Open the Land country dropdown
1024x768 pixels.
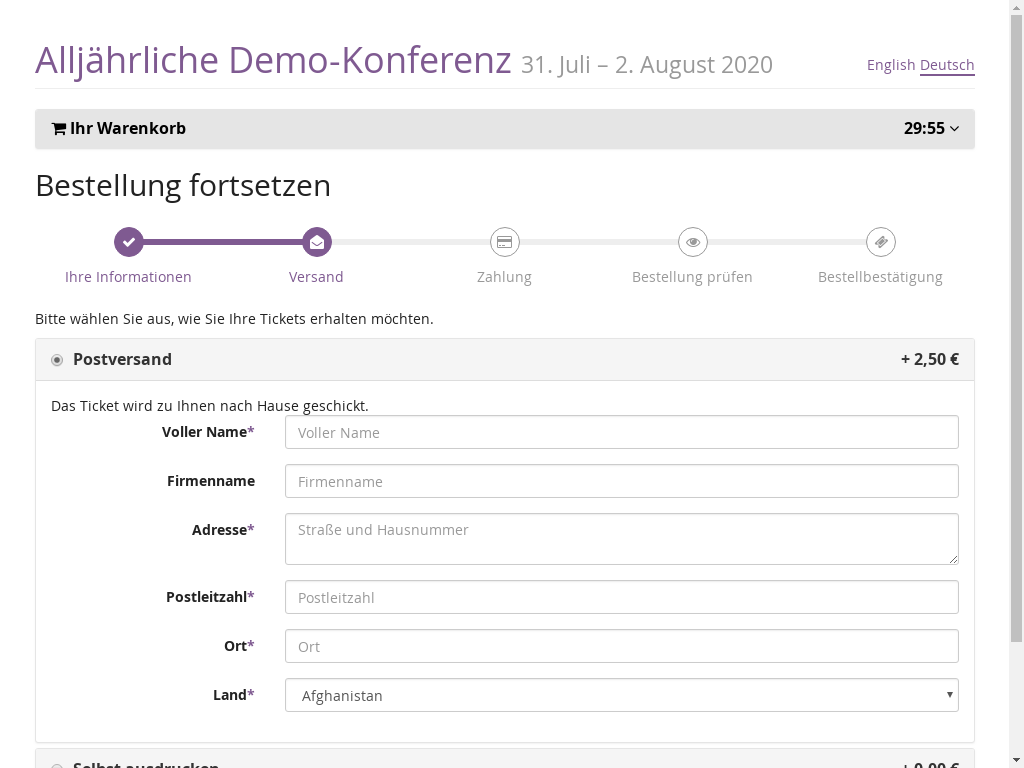[x=621, y=695]
